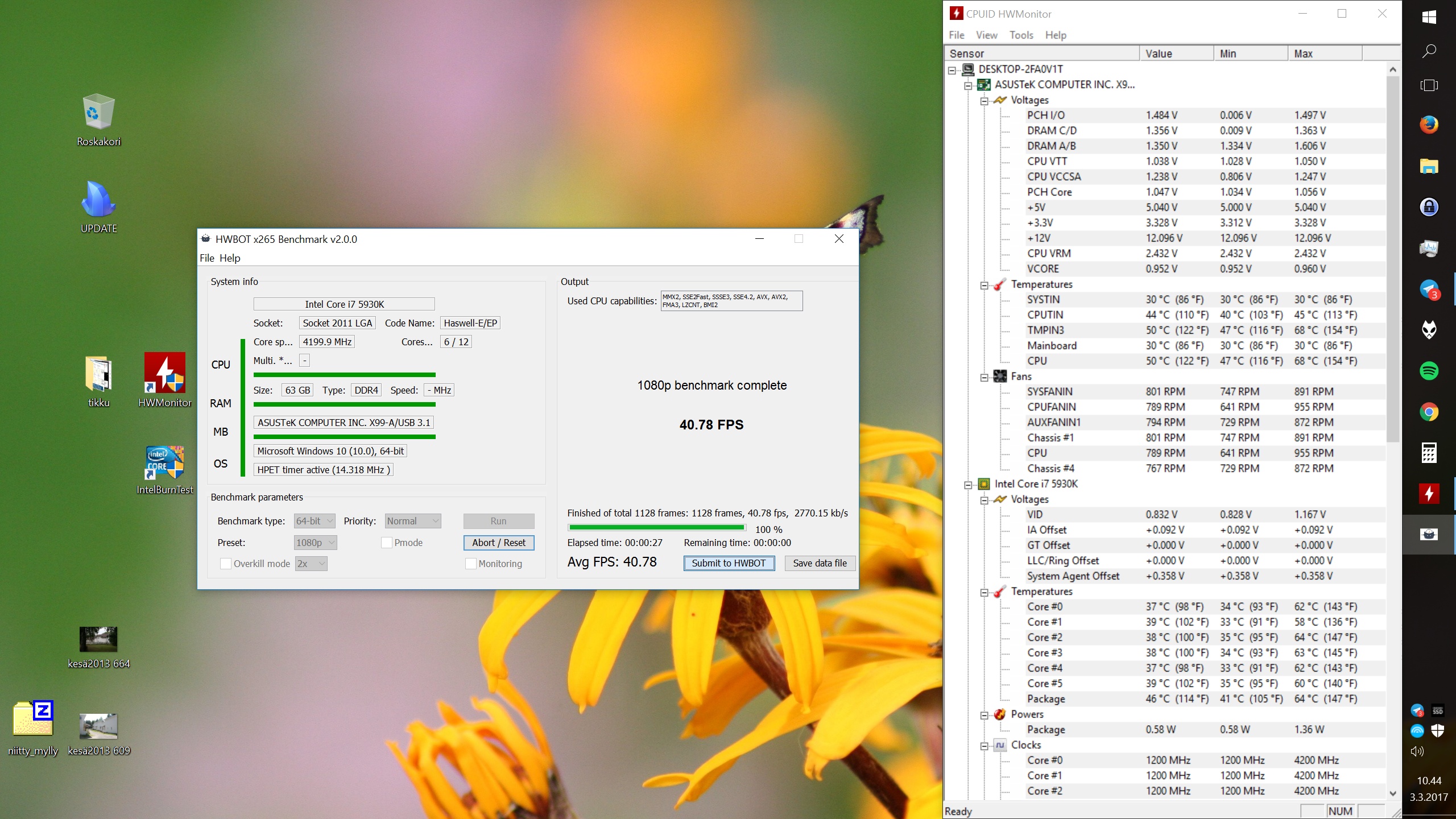Click the Max column header

point(1325,53)
